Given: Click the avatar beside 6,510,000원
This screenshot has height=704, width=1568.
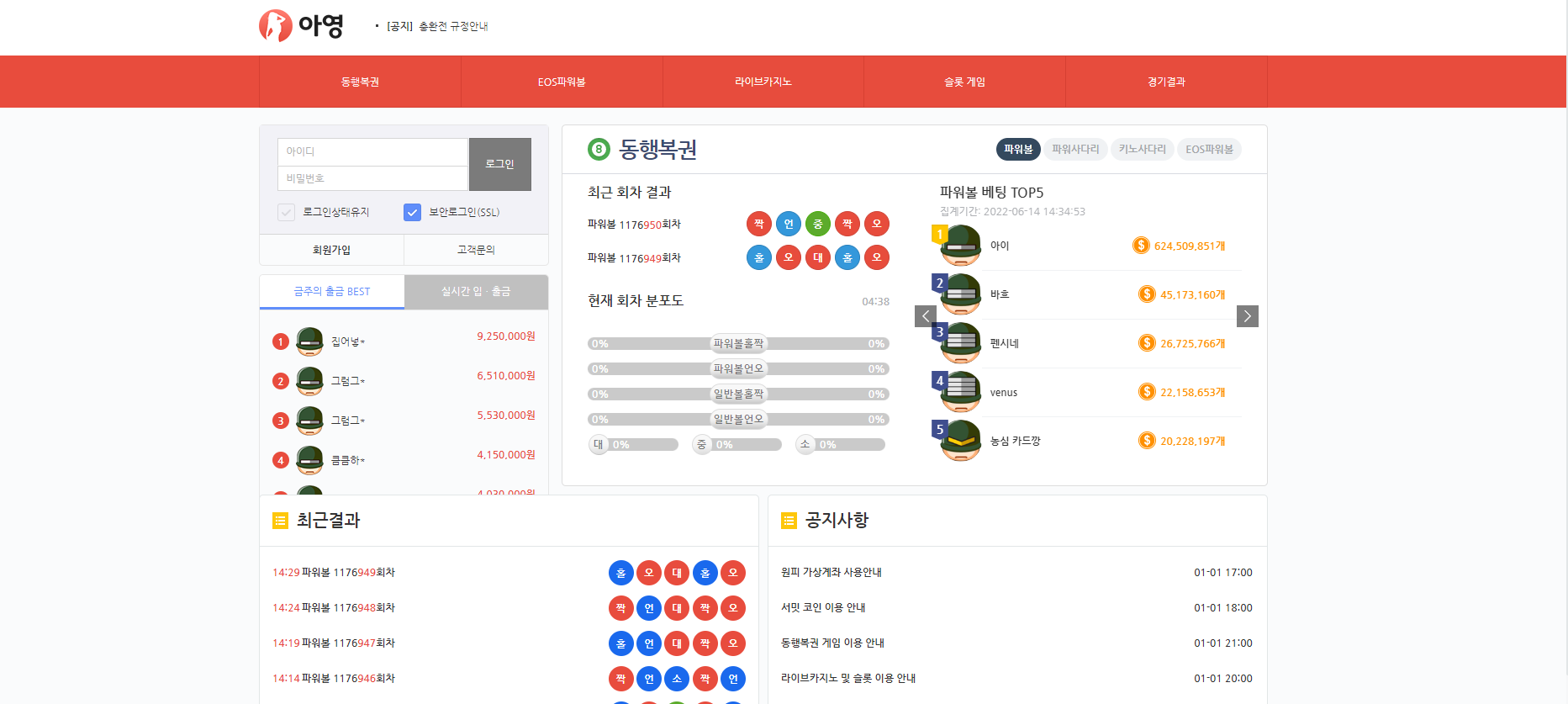Looking at the screenshot, I should pyautogui.click(x=309, y=381).
